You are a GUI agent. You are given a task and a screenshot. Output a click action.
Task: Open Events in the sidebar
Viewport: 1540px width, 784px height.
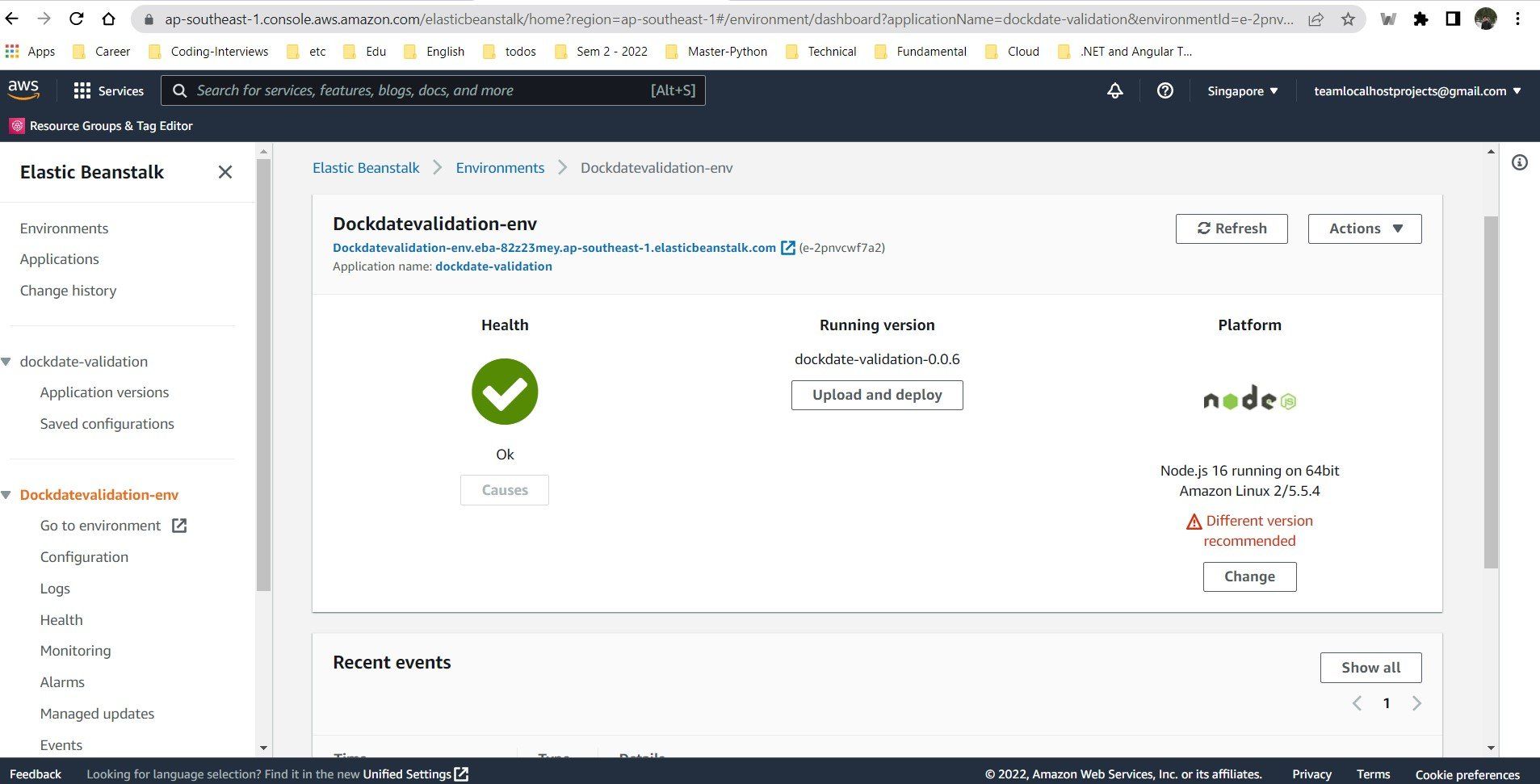tap(61, 745)
